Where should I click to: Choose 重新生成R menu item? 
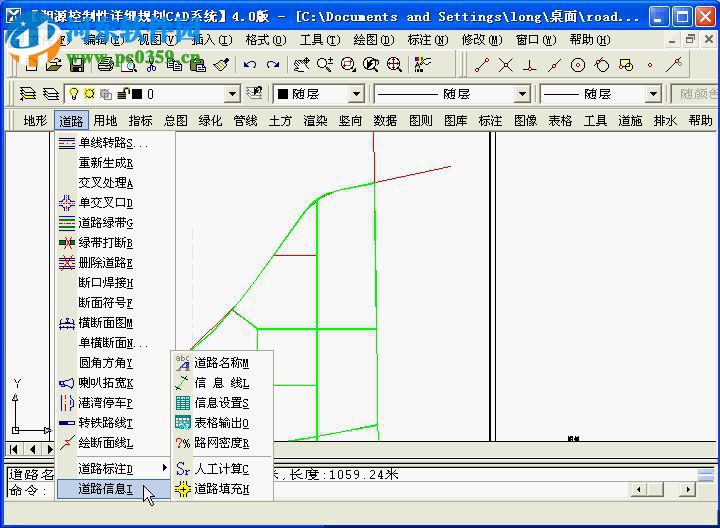pyautogui.click(x=115, y=163)
